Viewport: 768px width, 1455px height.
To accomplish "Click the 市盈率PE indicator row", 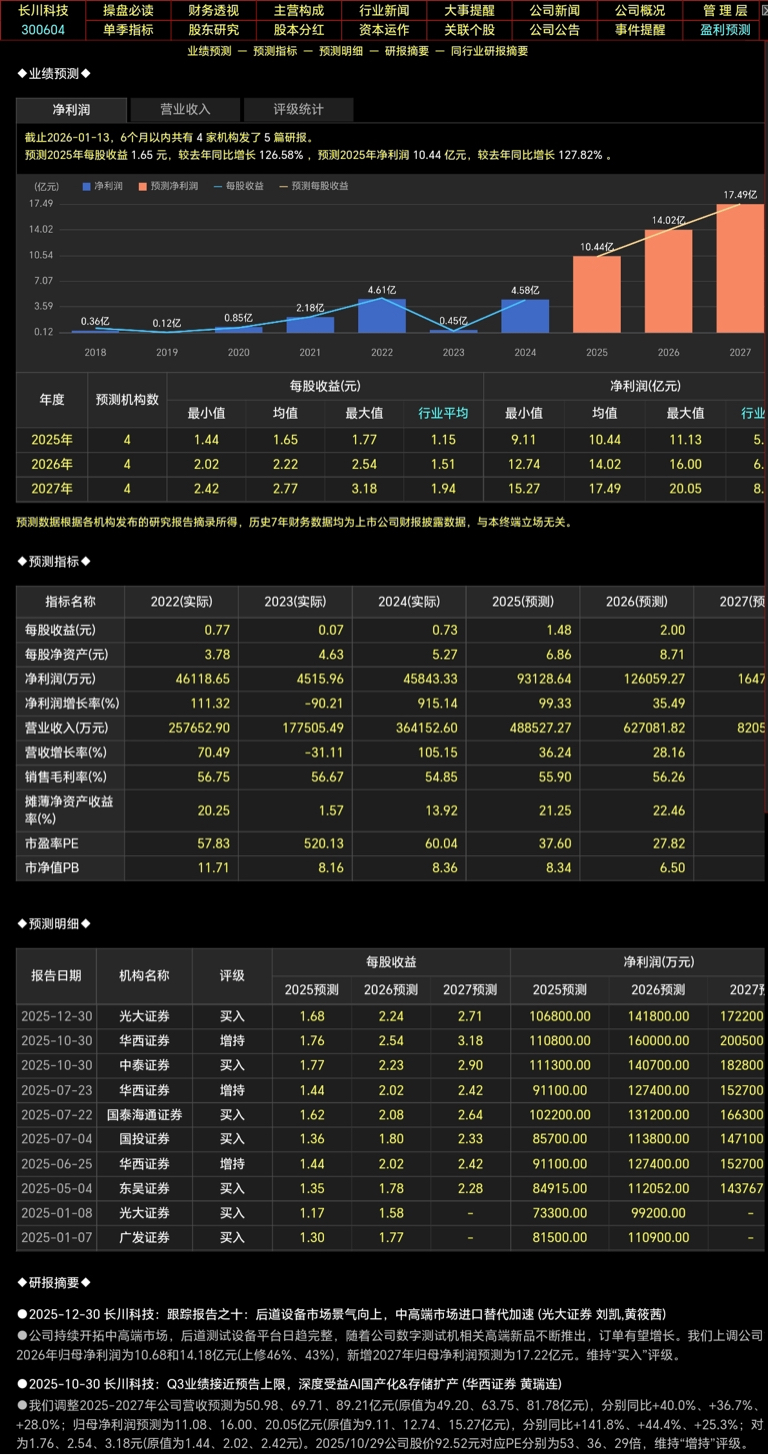I will (391, 844).
